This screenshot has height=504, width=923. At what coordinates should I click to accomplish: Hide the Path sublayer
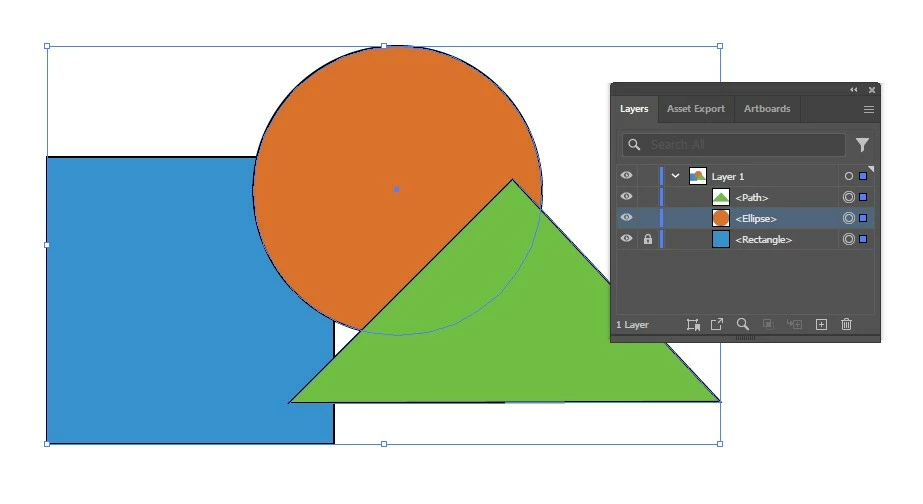click(x=626, y=197)
